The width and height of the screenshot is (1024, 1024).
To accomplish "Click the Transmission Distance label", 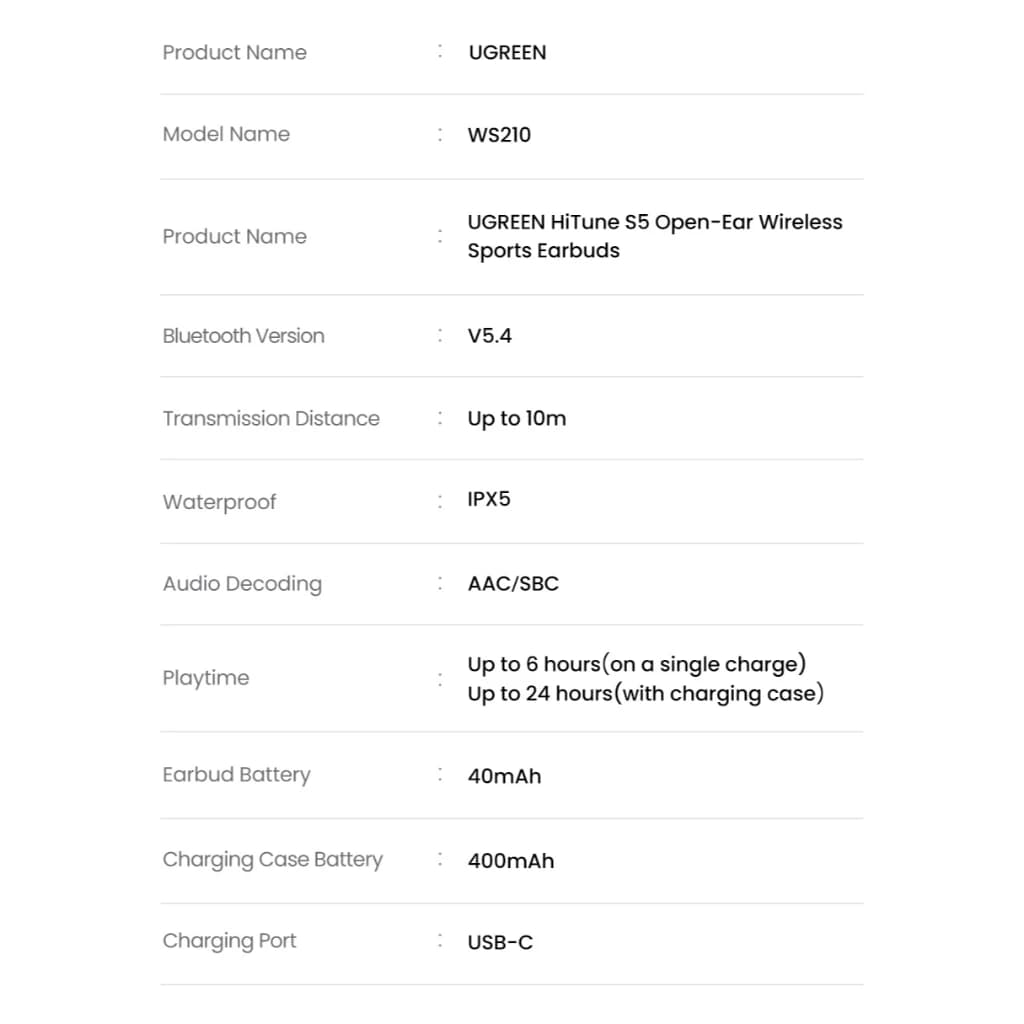I will coord(271,419).
